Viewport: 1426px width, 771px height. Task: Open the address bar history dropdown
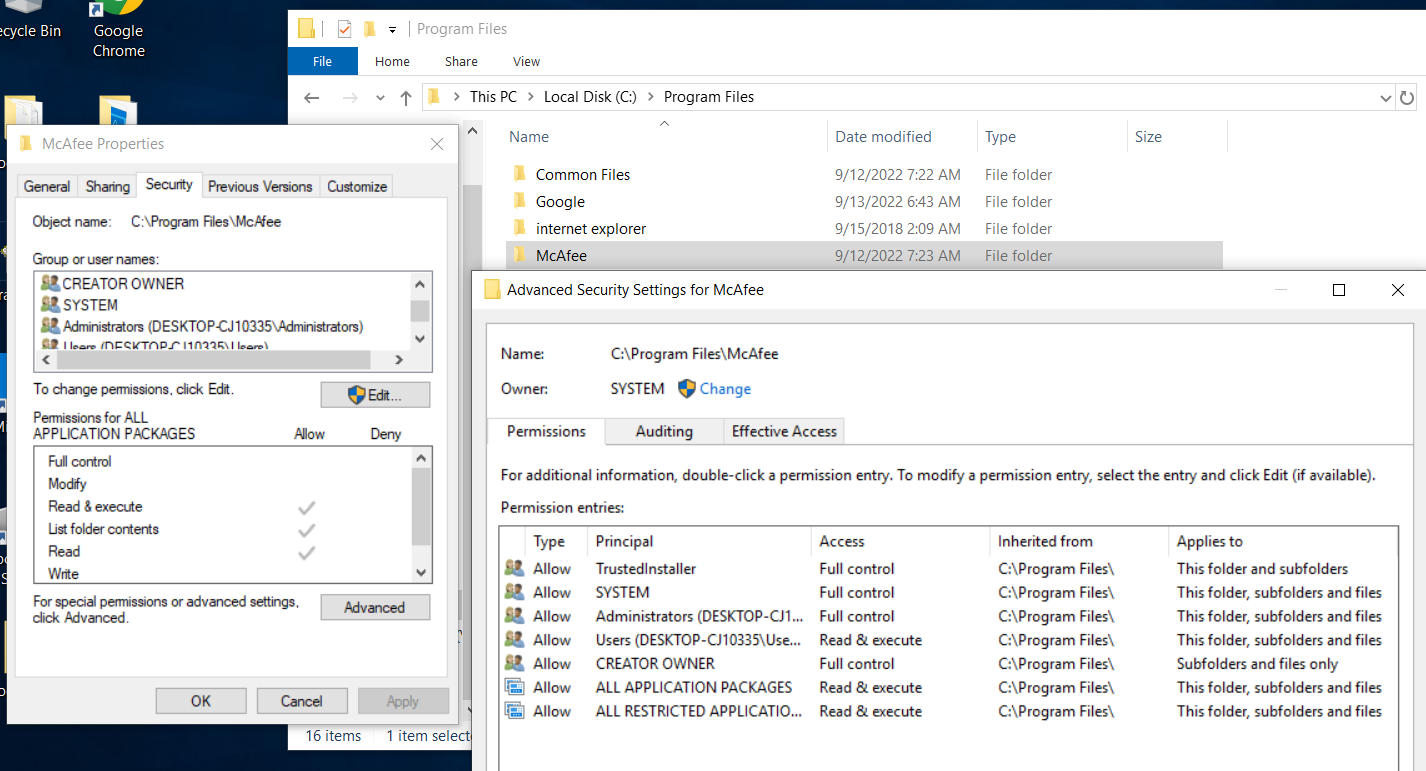(1385, 97)
